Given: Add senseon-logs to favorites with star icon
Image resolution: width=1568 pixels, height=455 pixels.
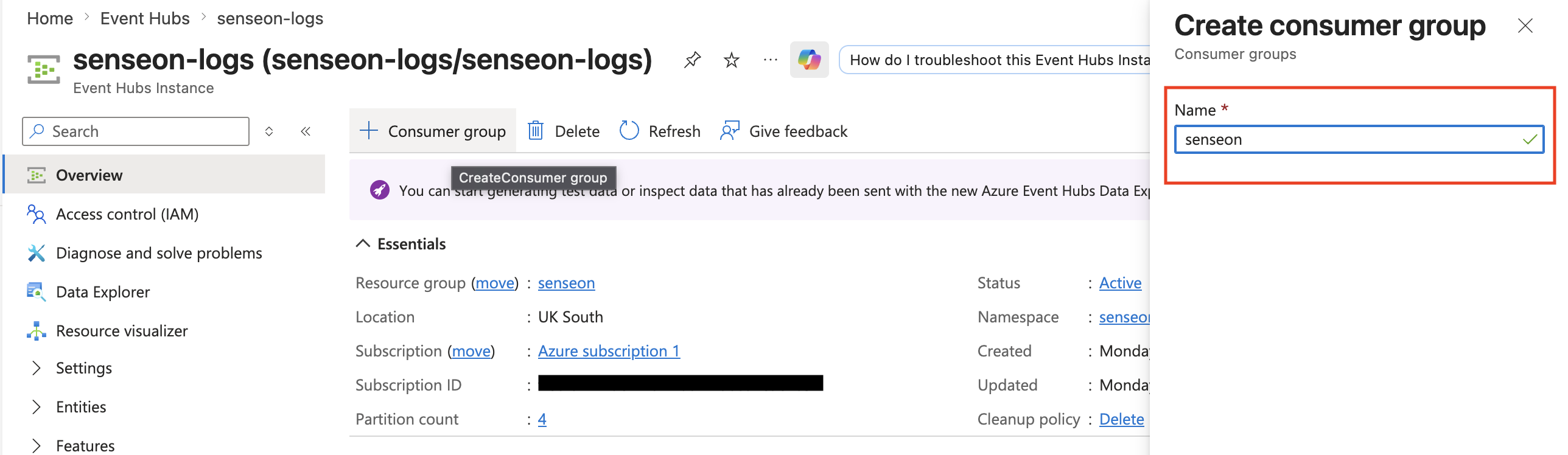Looking at the screenshot, I should point(731,60).
